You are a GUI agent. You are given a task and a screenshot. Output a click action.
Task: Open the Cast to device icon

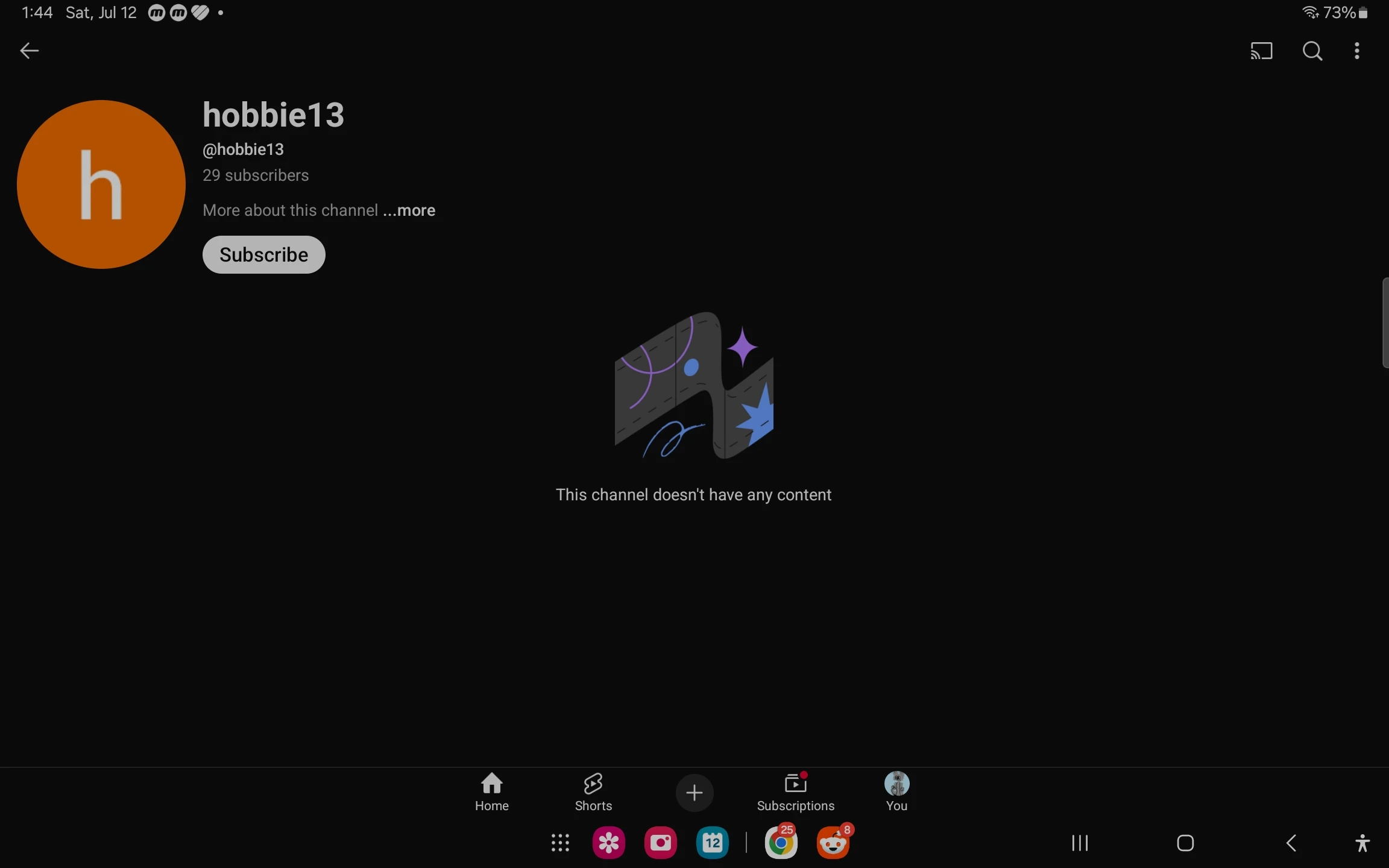[1261, 51]
